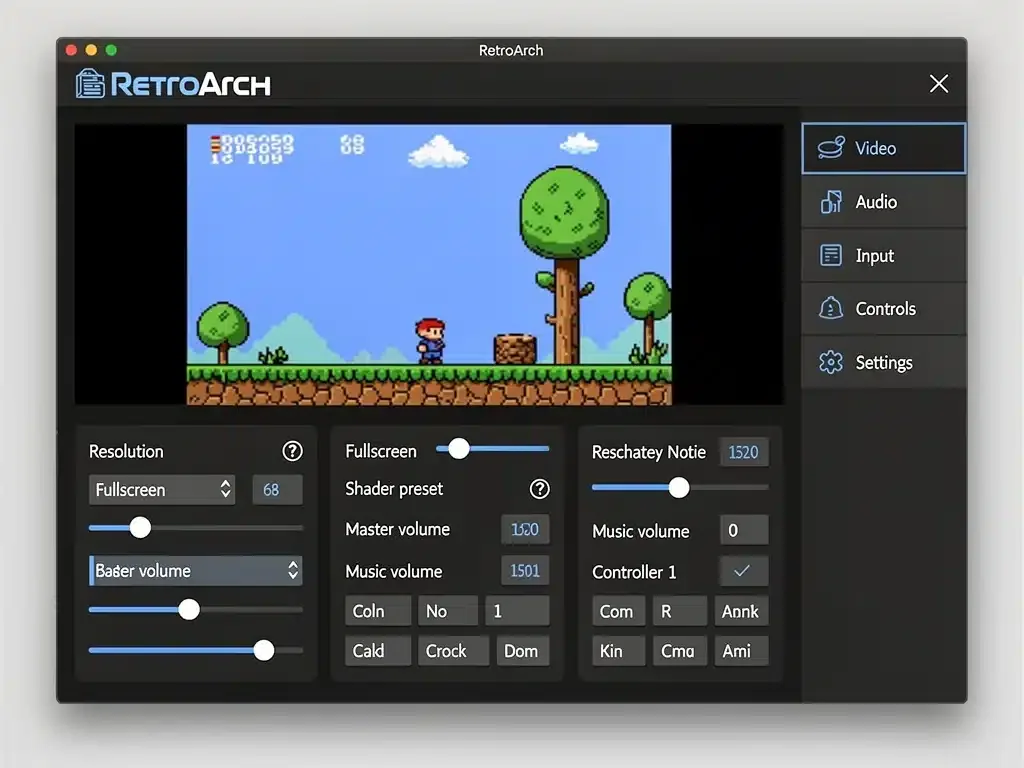Switch to the Input tab
The height and width of the screenshot is (768, 1024).
point(884,255)
